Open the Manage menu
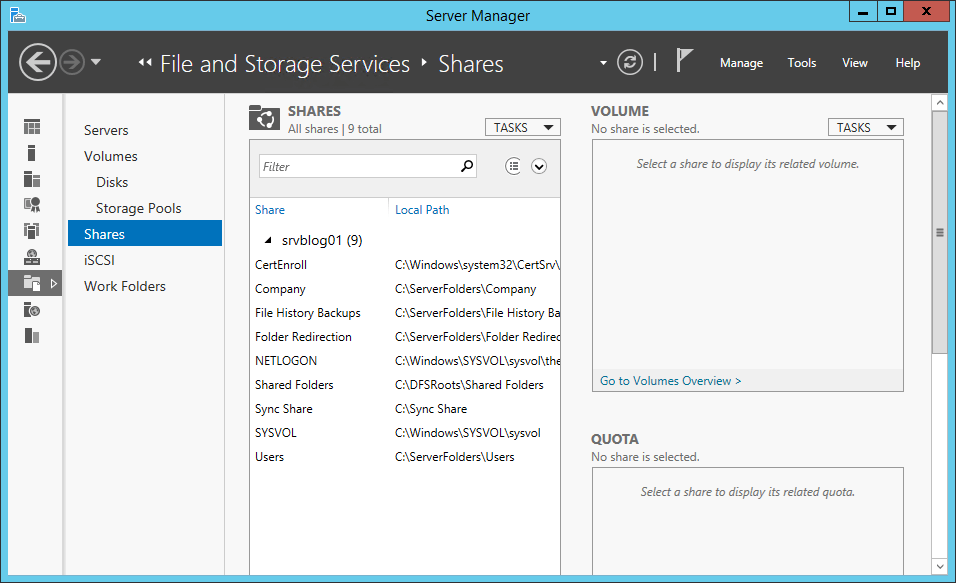The width and height of the screenshot is (956, 583). (x=741, y=62)
